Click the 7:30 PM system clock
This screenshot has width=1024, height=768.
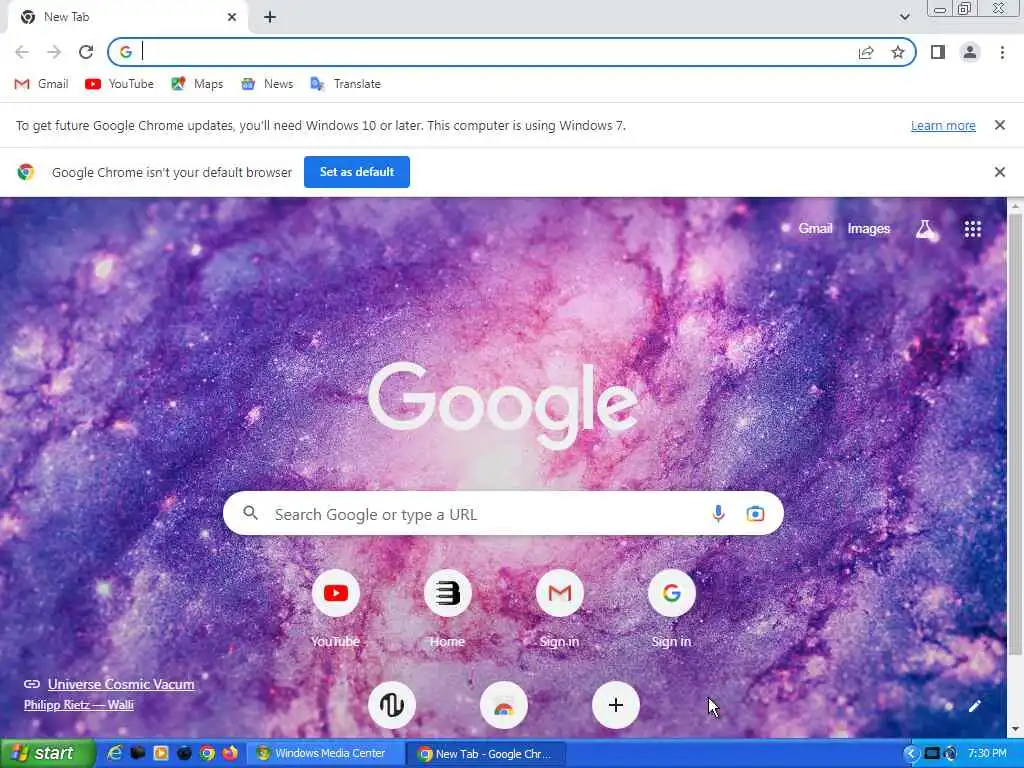(987, 754)
